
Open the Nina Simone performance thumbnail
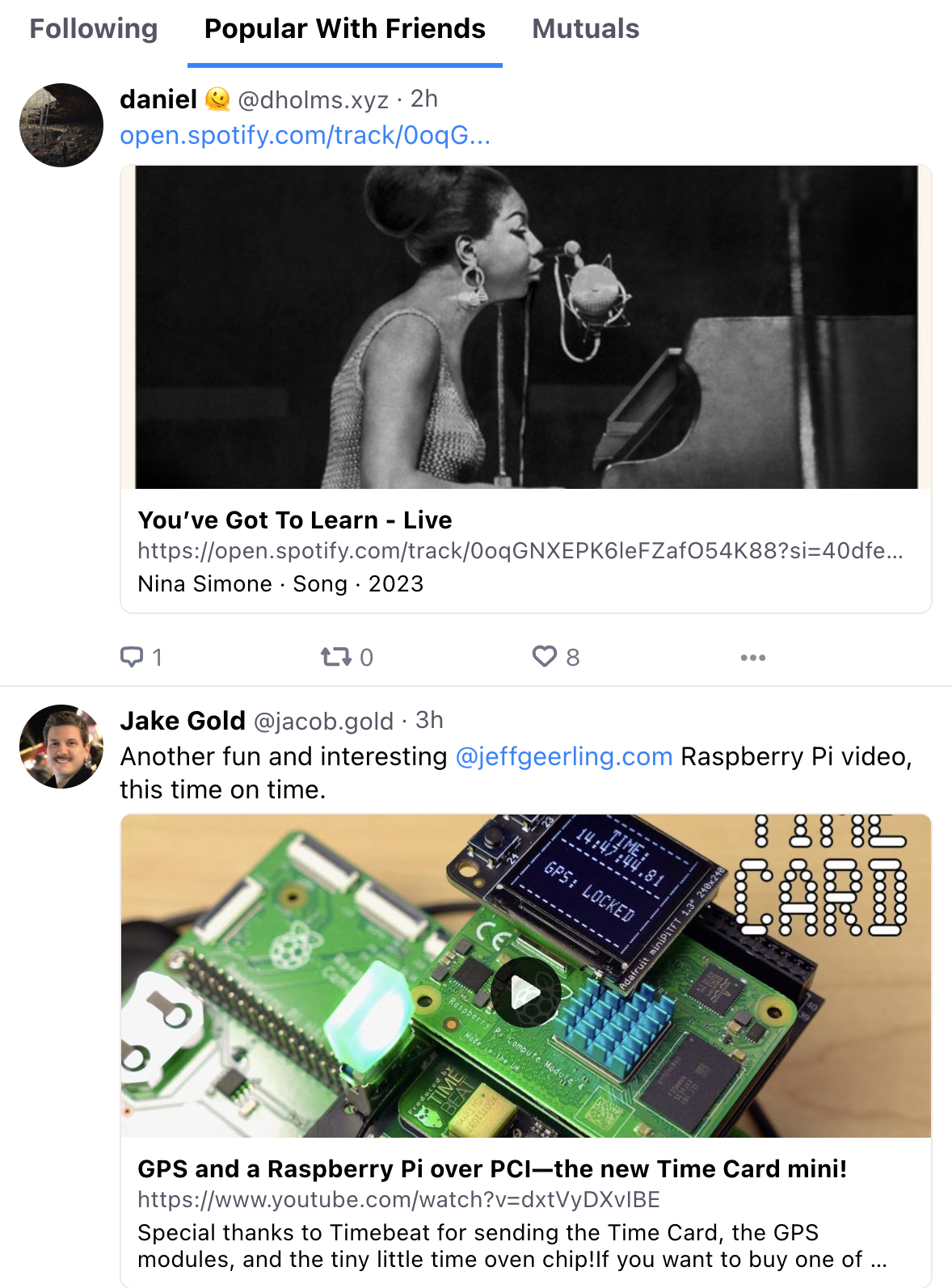pos(525,326)
